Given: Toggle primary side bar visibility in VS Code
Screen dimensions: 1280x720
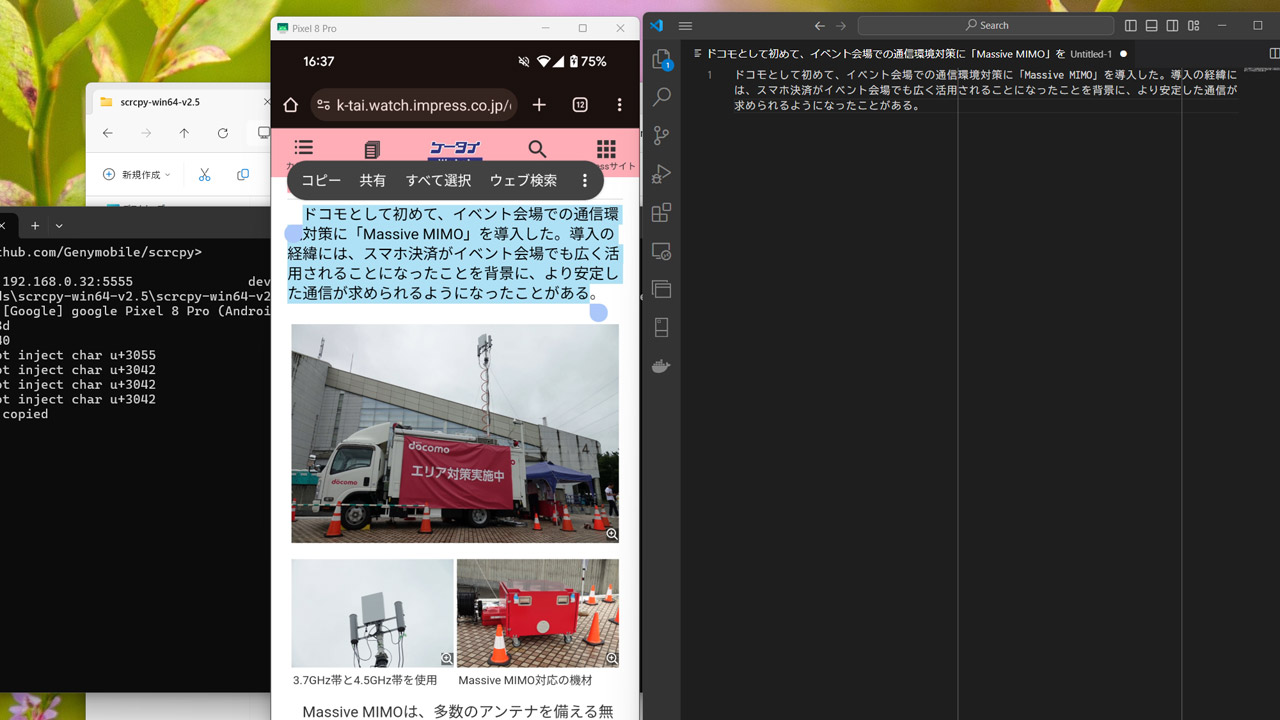Looking at the screenshot, I should tap(1129, 24).
